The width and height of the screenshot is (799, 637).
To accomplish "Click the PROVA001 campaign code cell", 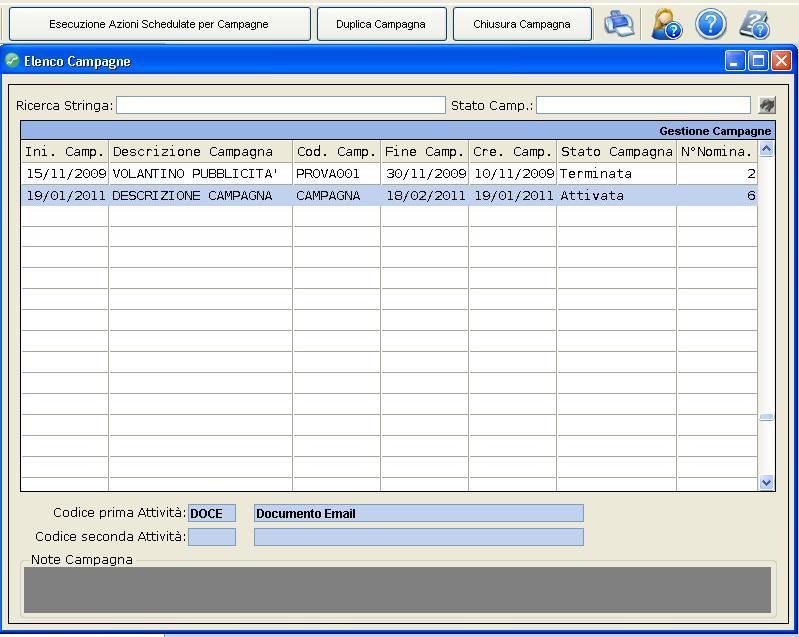I will click(x=337, y=174).
